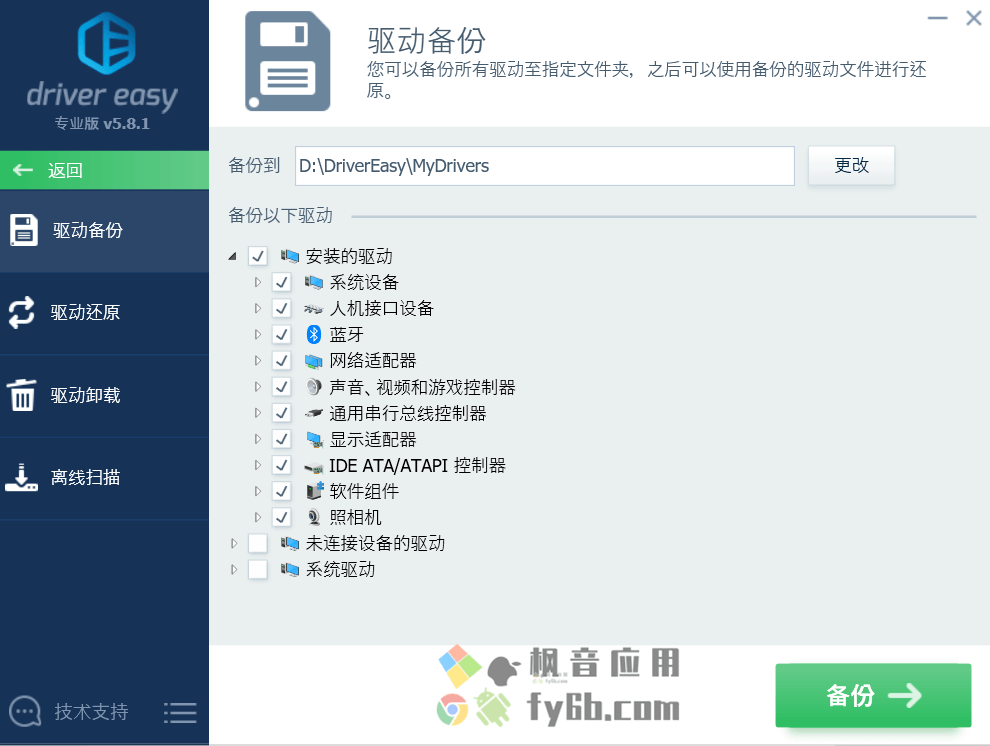The width and height of the screenshot is (990, 746).
Task: Check the 系统驱动 checkbox
Action: 258,569
